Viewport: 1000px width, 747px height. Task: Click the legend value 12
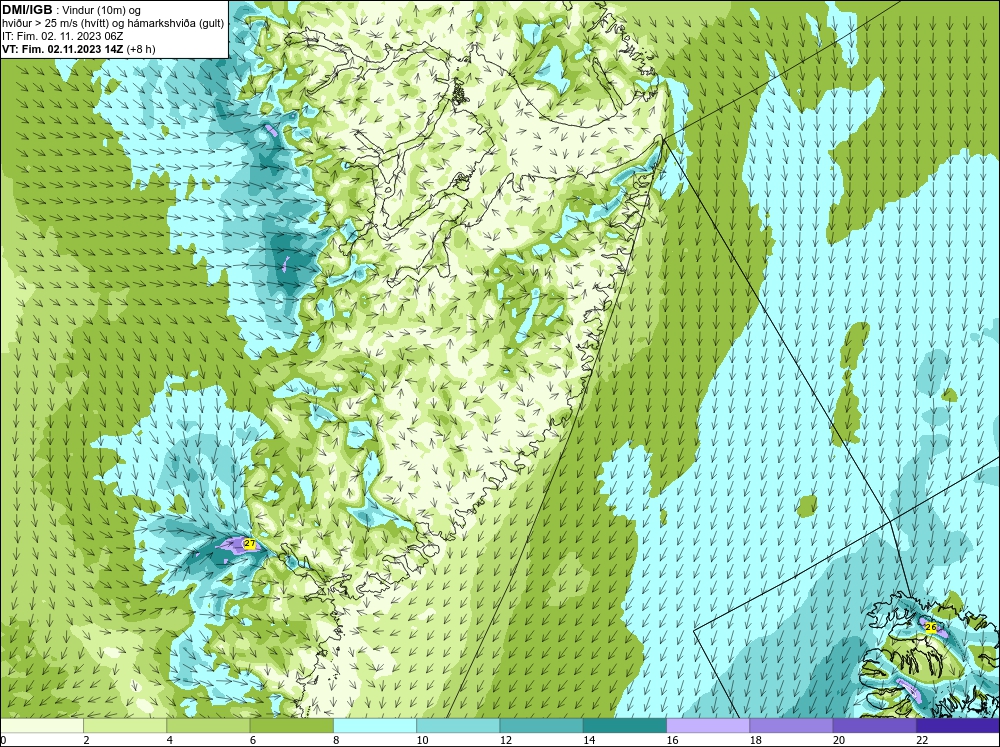tap(506, 740)
